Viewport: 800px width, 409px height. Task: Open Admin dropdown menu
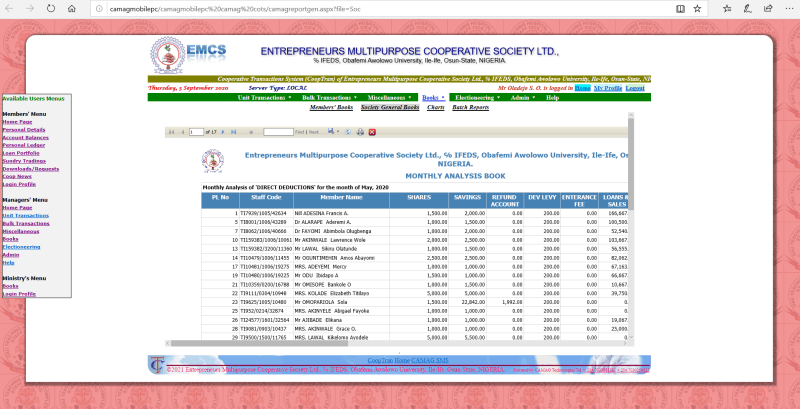523,97
